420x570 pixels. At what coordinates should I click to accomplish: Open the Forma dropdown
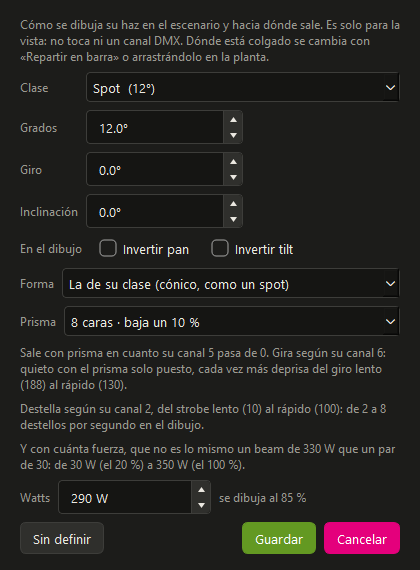pyautogui.click(x=231, y=284)
